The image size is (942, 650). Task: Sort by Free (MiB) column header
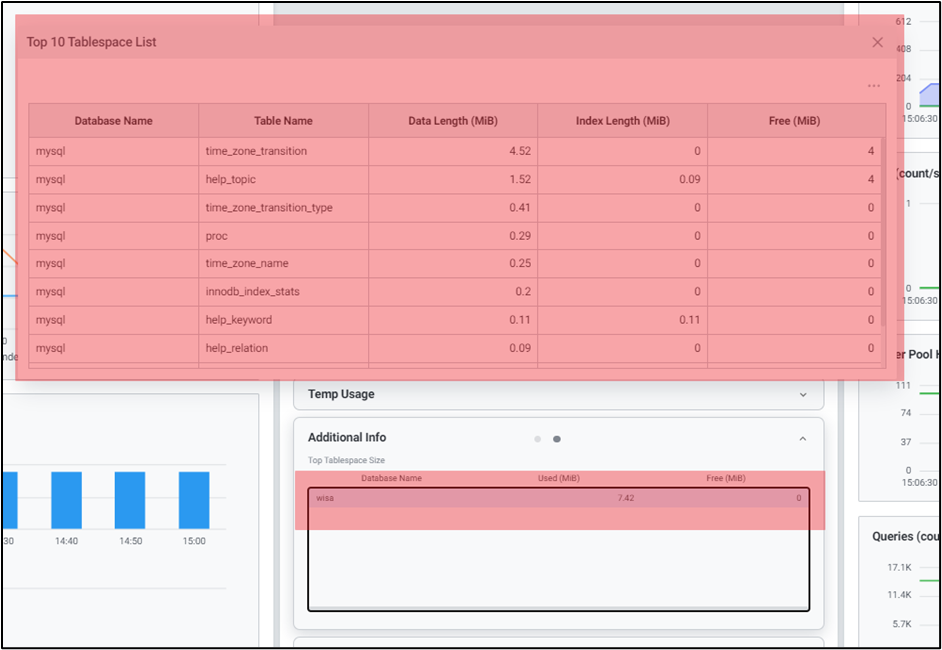[794, 121]
